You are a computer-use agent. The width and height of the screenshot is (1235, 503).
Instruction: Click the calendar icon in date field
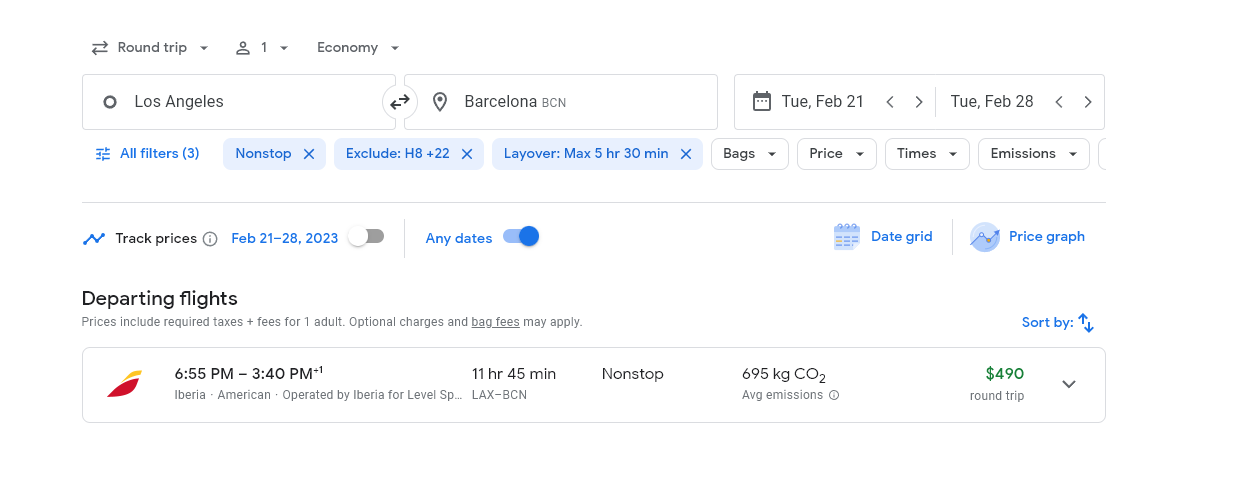point(762,101)
